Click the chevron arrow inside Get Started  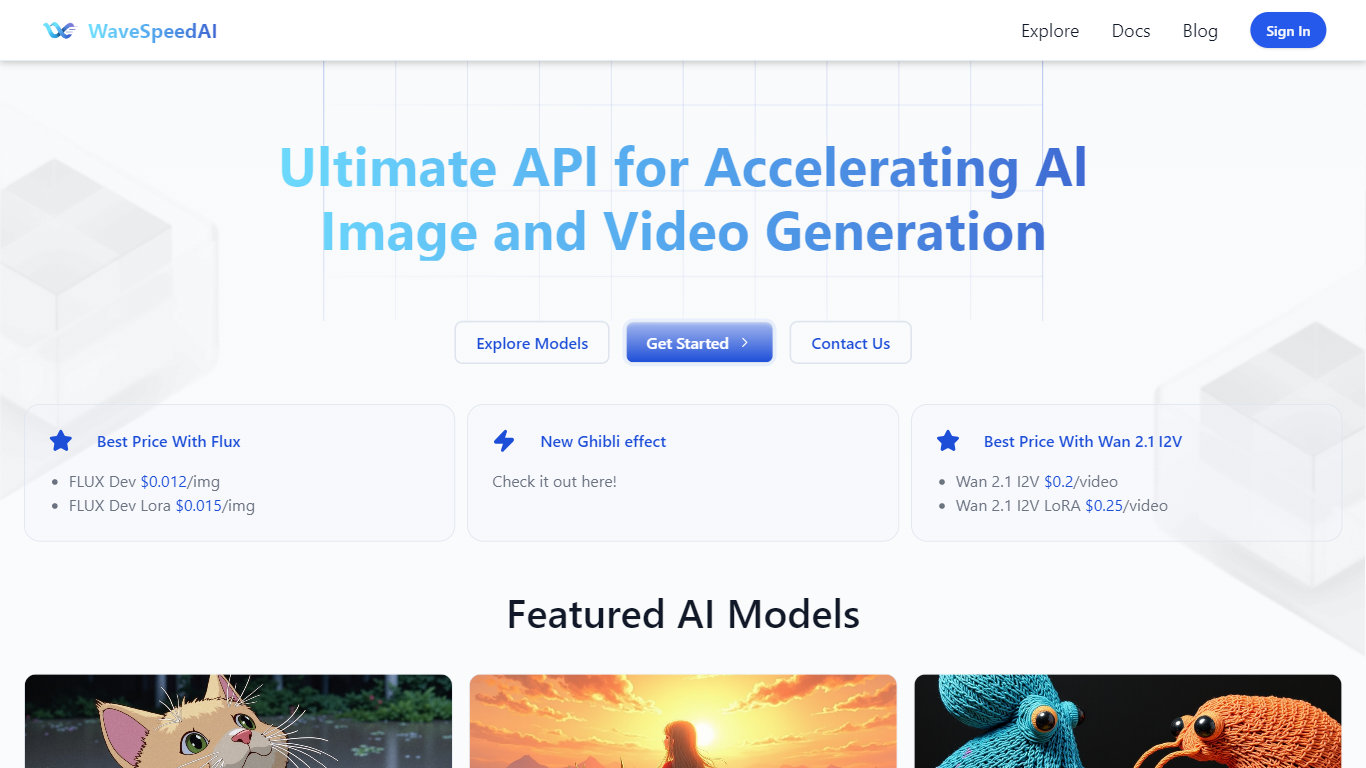click(744, 343)
